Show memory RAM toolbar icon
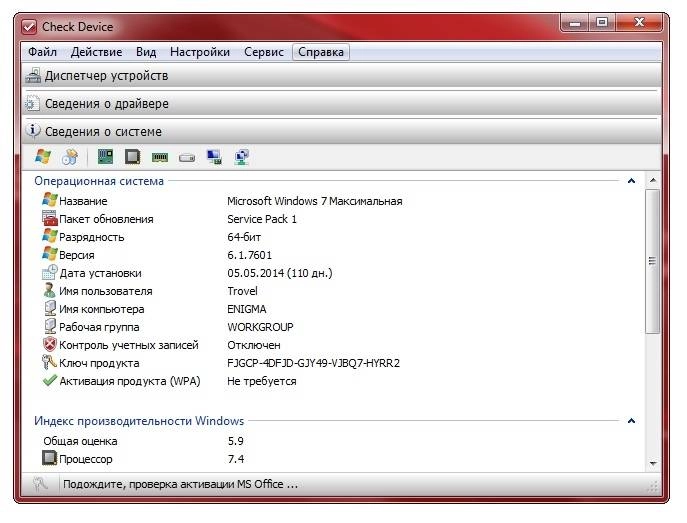687x523 pixels. (x=159, y=157)
